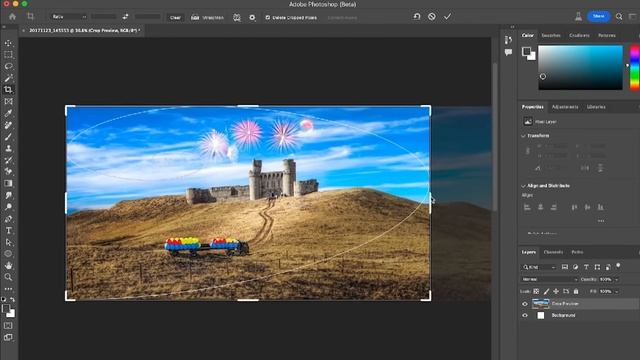
Task: Select the Lasso tool
Action: 8,66
